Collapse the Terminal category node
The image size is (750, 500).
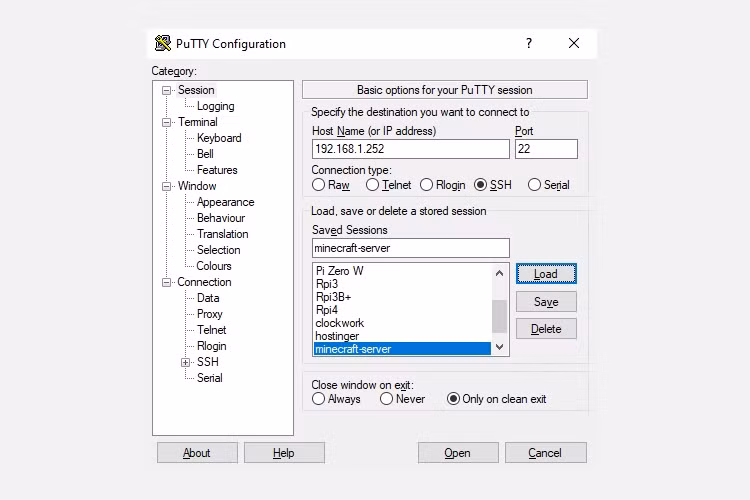pyautogui.click(x=166, y=122)
